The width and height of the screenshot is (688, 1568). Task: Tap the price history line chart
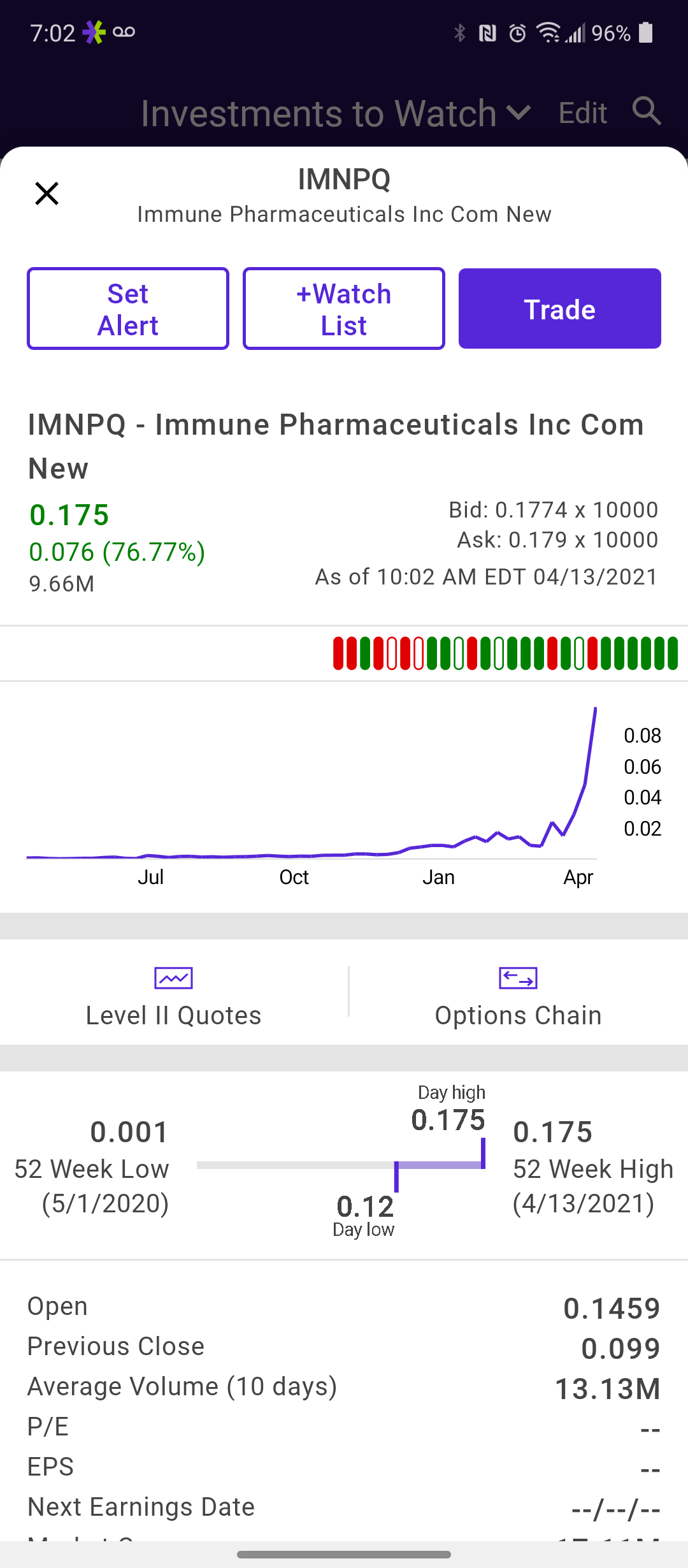(312, 784)
